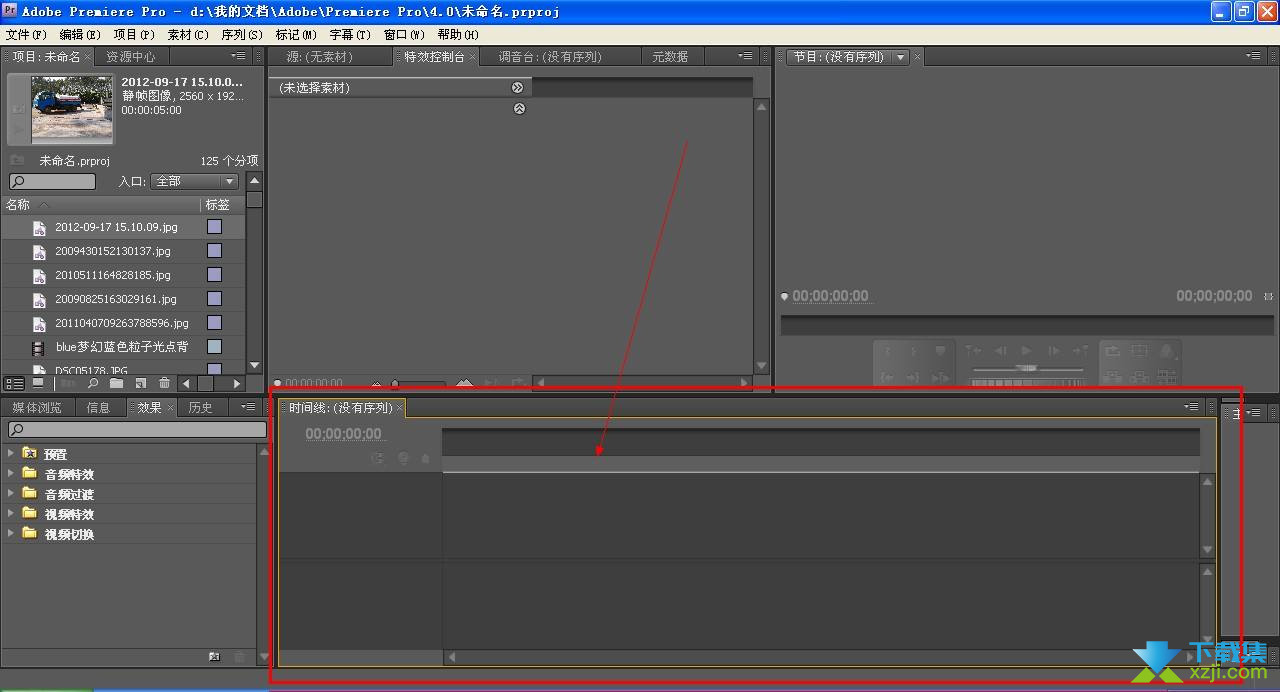Click the shuttle slider in program monitor

pyautogui.click(x=1027, y=369)
